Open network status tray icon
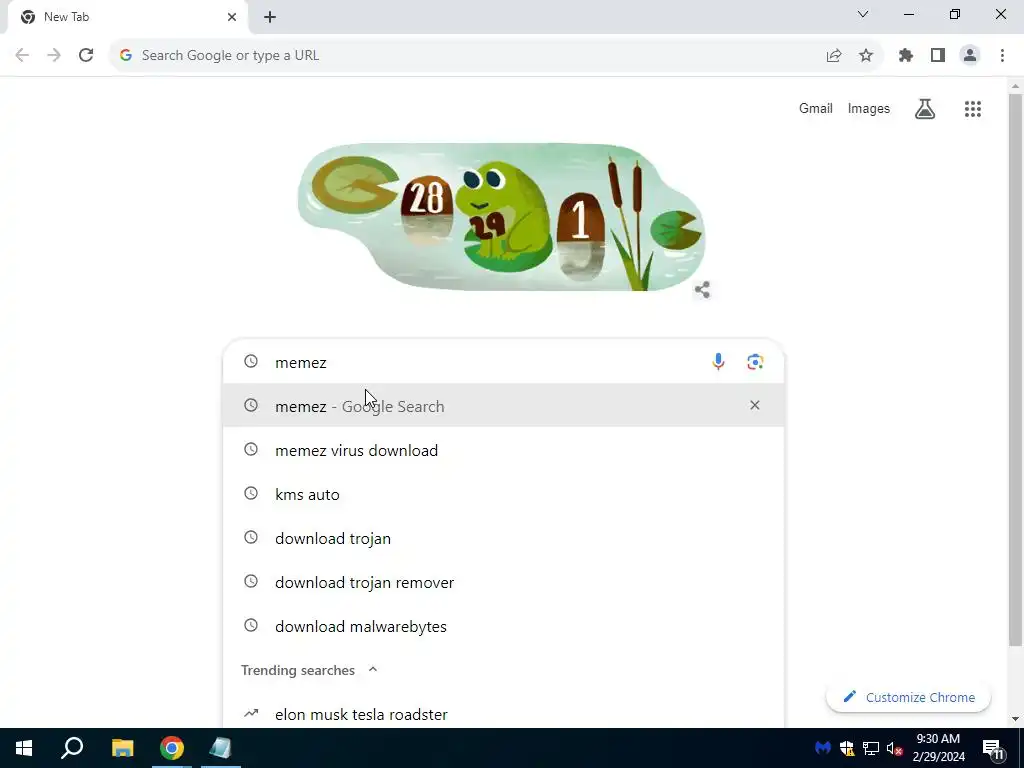Image resolution: width=1024 pixels, height=768 pixels. pos(871,748)
